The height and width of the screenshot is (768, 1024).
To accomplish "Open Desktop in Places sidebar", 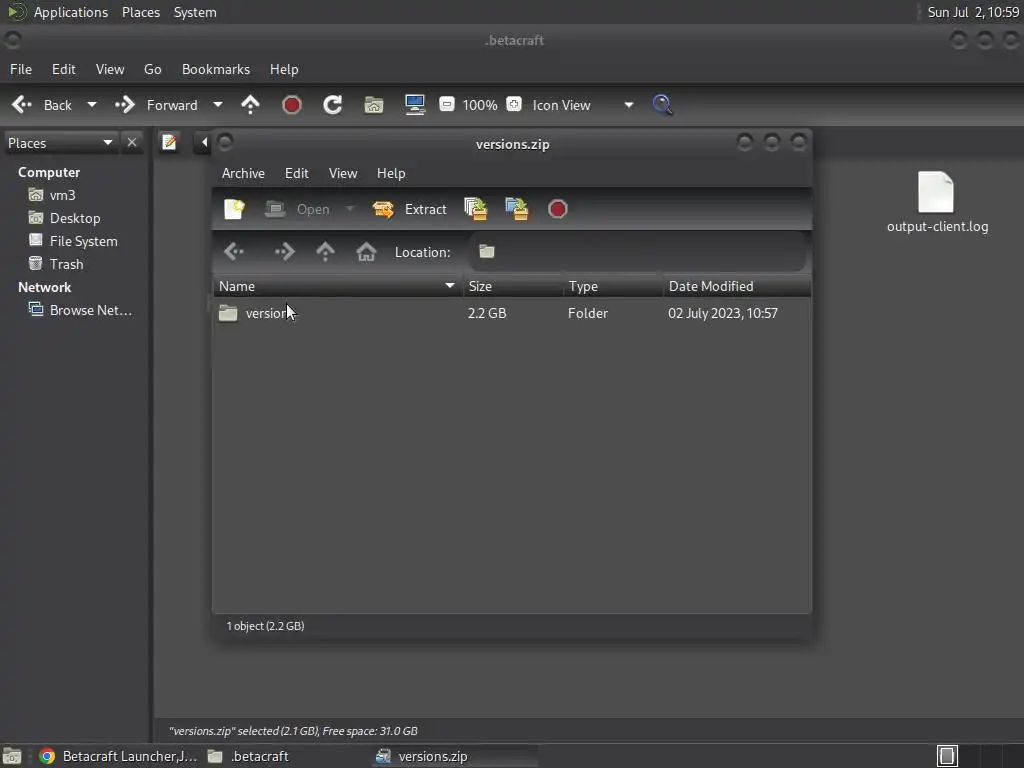I will pyautogui.click(x=65, y=218).
